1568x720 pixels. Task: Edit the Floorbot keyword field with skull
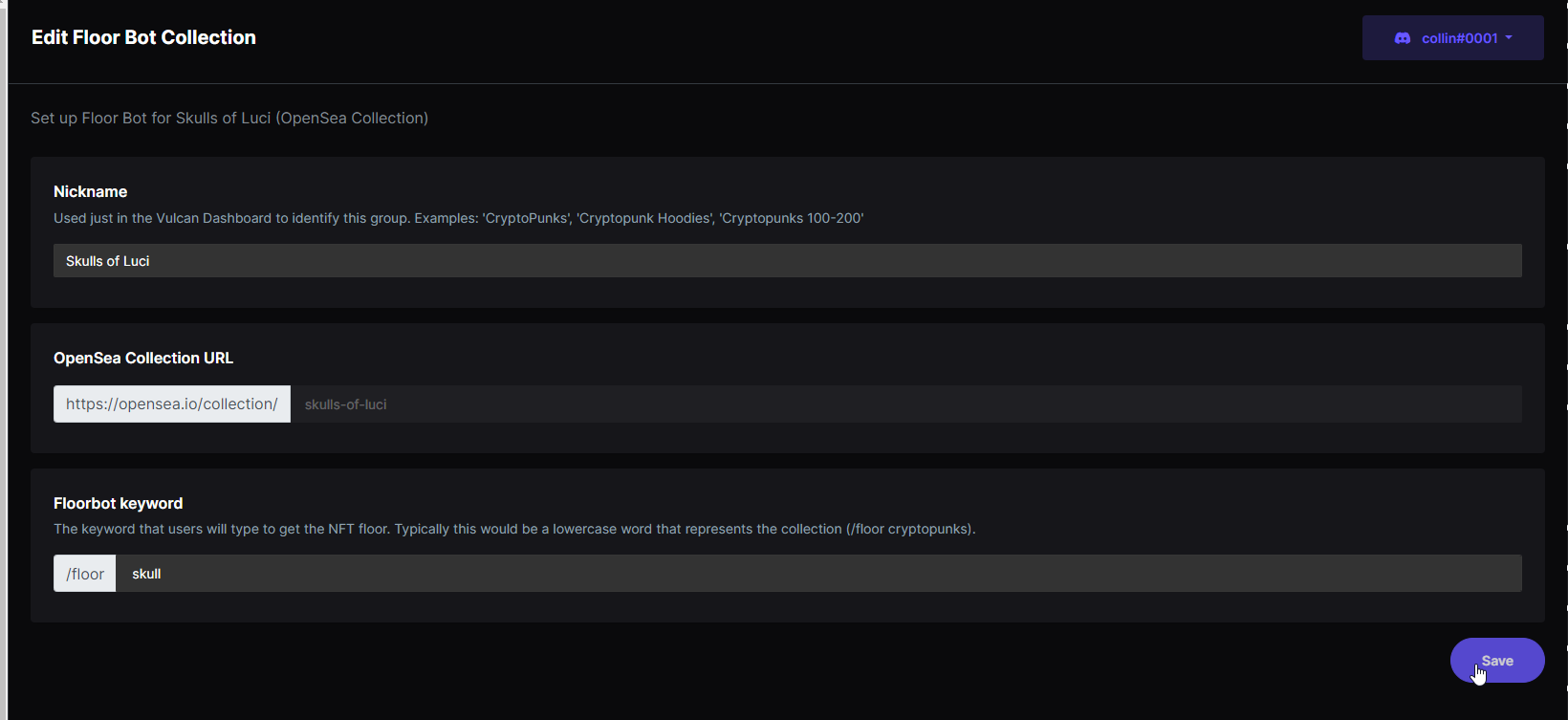pyautogui.click(x=818, y=574)
